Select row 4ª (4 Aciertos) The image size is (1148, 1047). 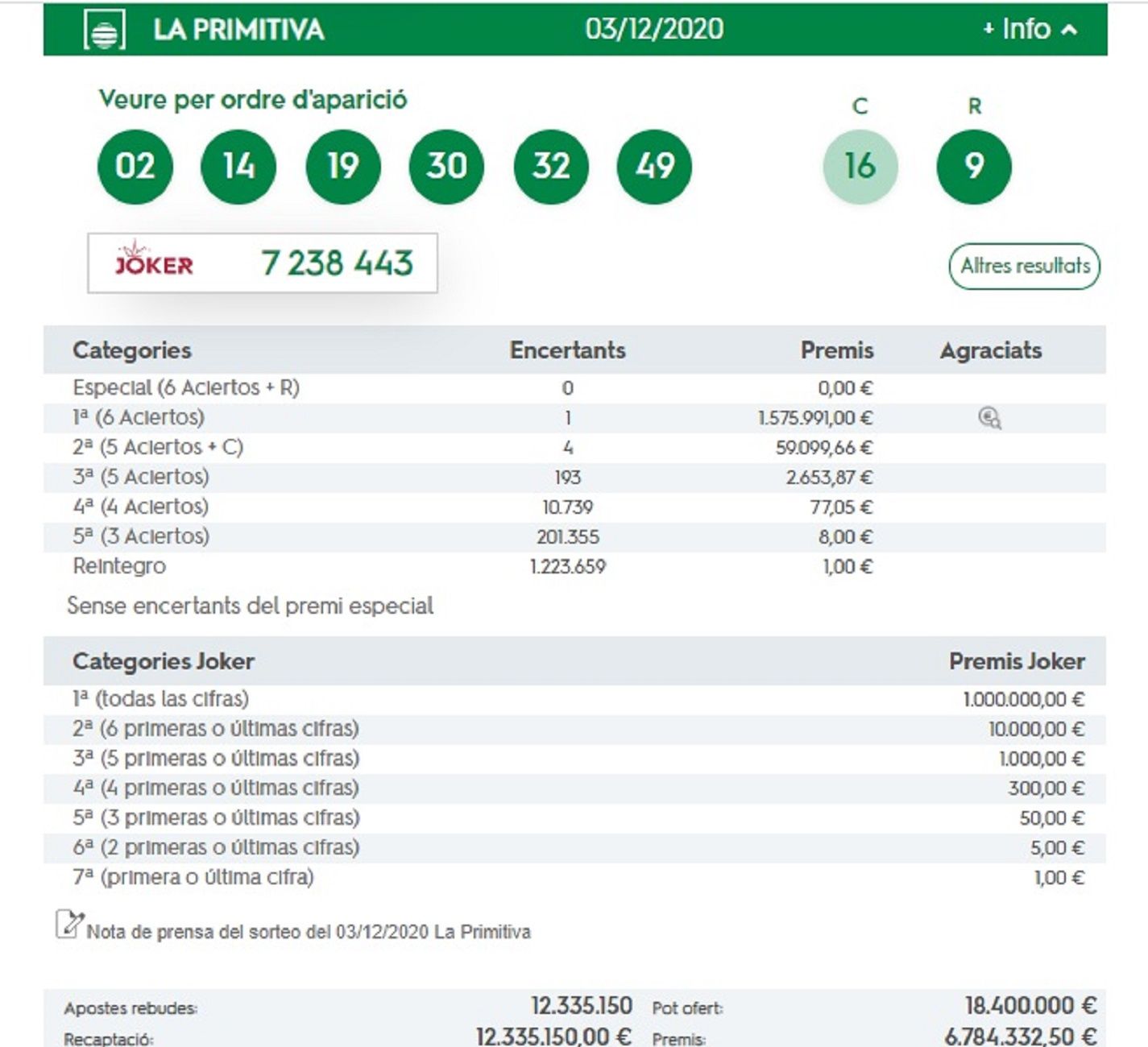574,507
